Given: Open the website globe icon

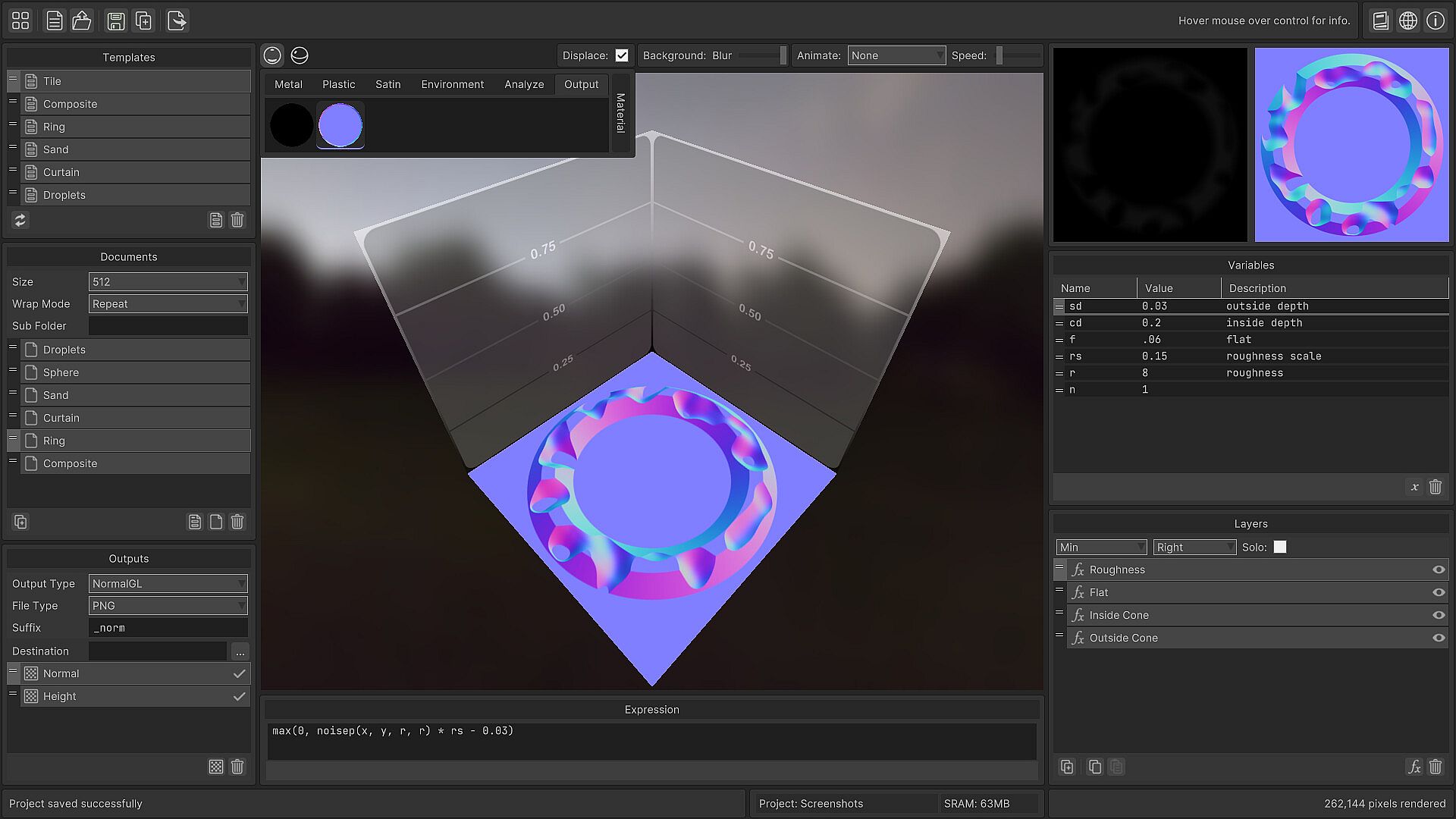Looking at the screenshot, I should click(x=1408, y=20).
